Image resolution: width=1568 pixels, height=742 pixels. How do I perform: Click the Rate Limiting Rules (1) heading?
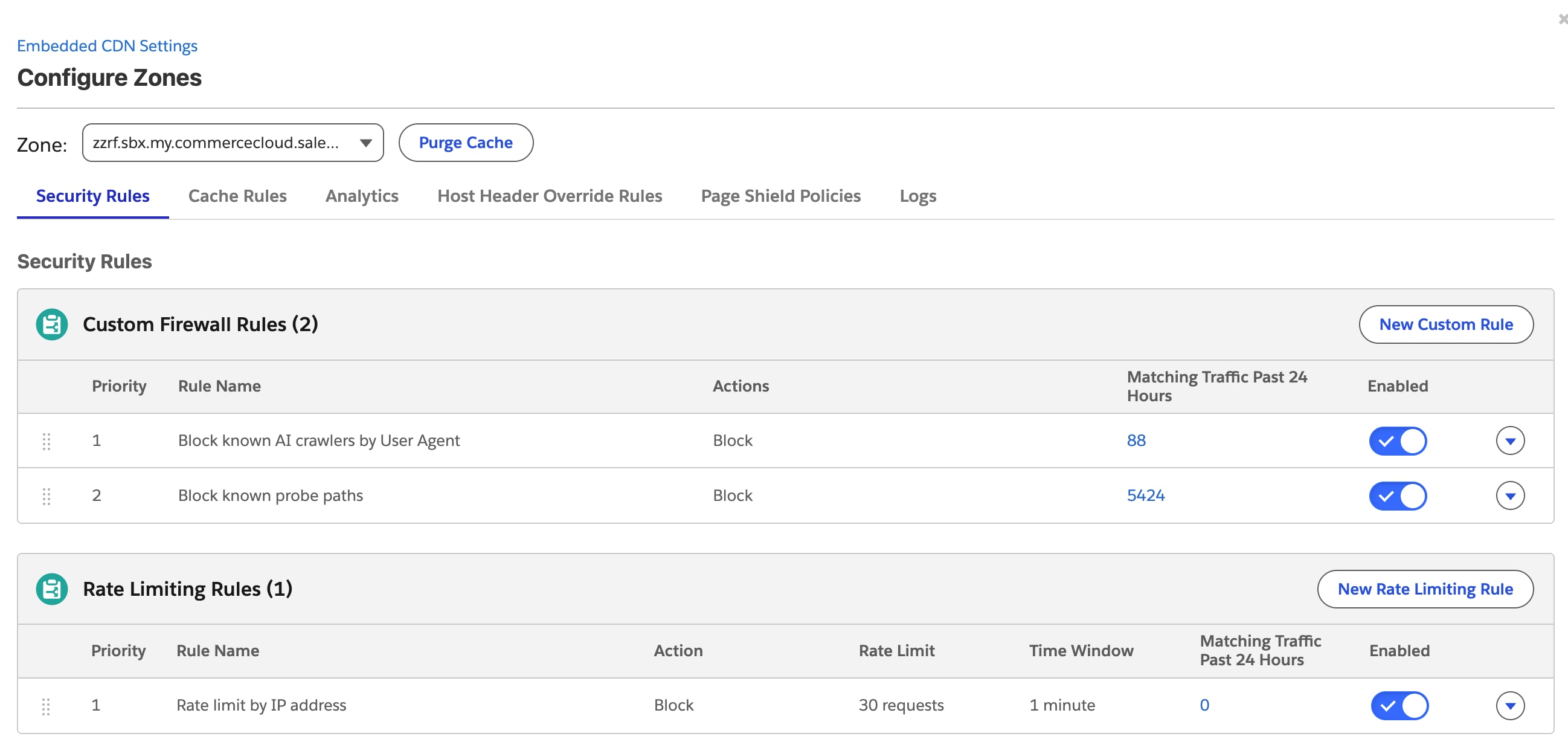click(187, 589)
